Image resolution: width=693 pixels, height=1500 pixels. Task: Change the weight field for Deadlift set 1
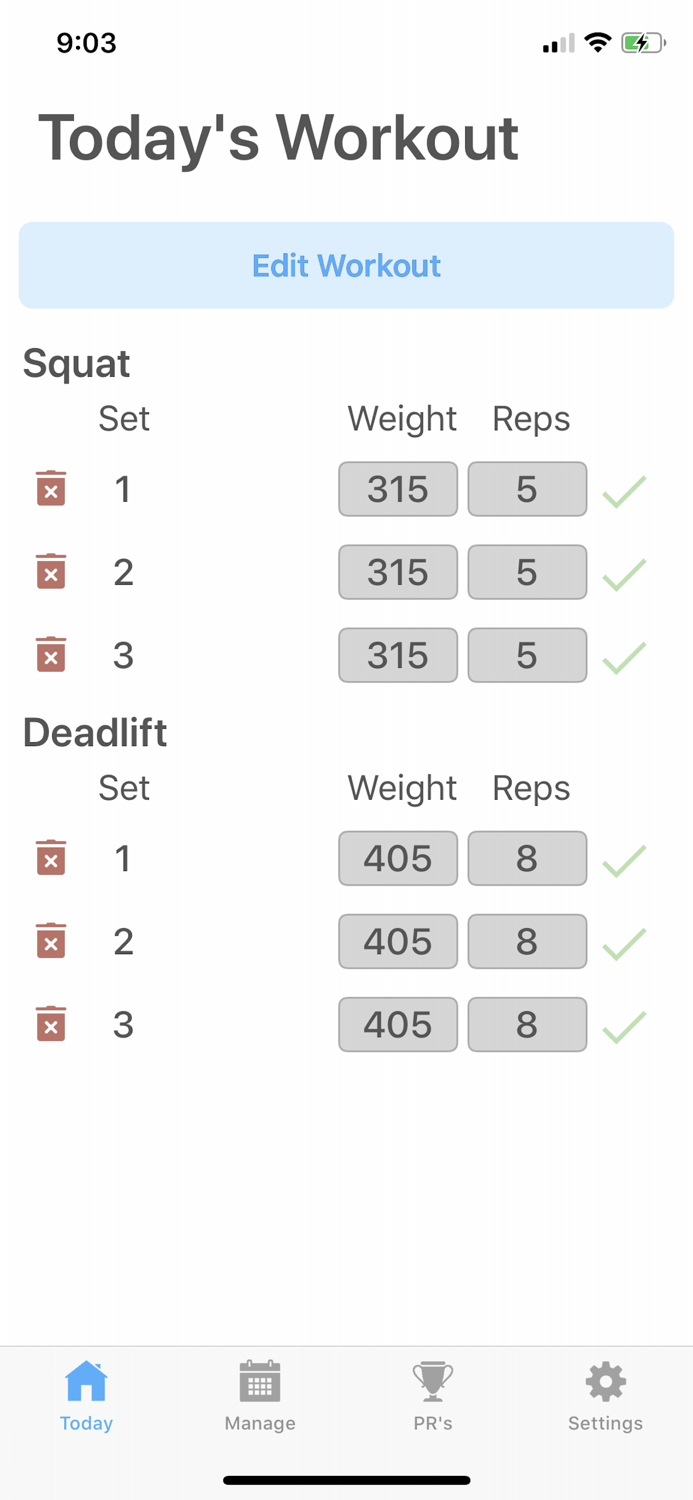(398, 858)
